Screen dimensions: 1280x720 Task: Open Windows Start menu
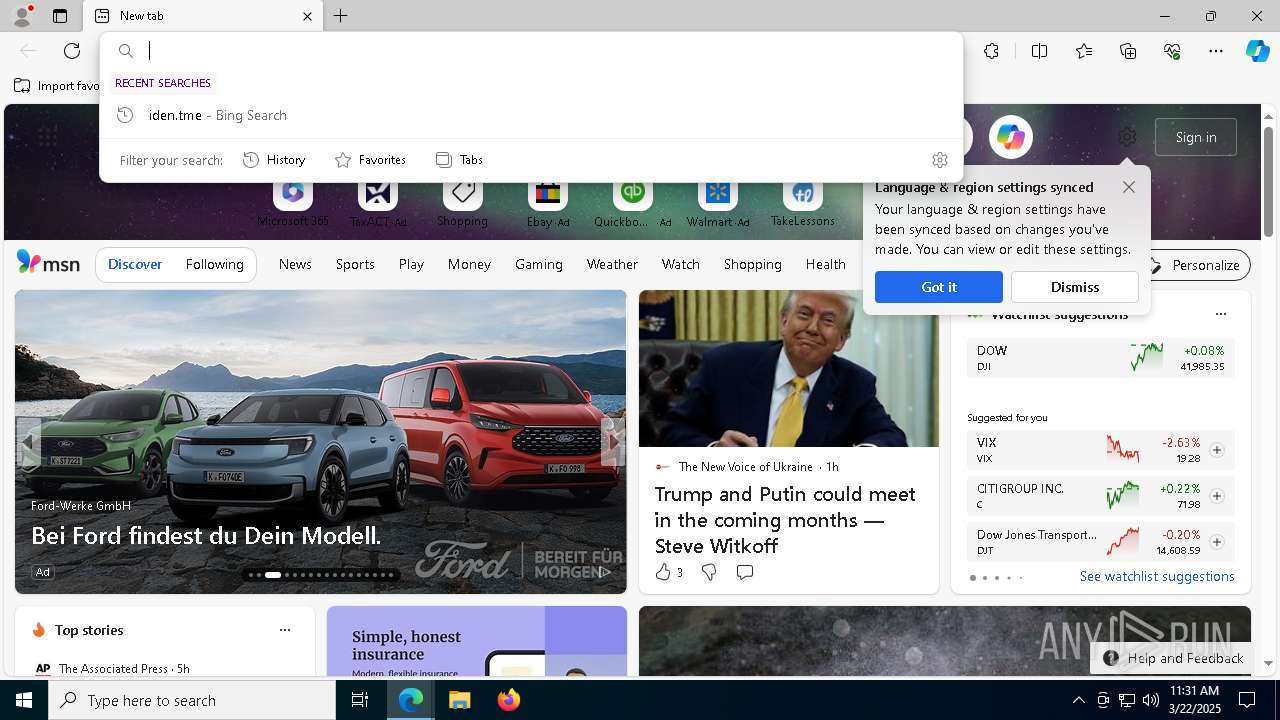click(24, 700)
